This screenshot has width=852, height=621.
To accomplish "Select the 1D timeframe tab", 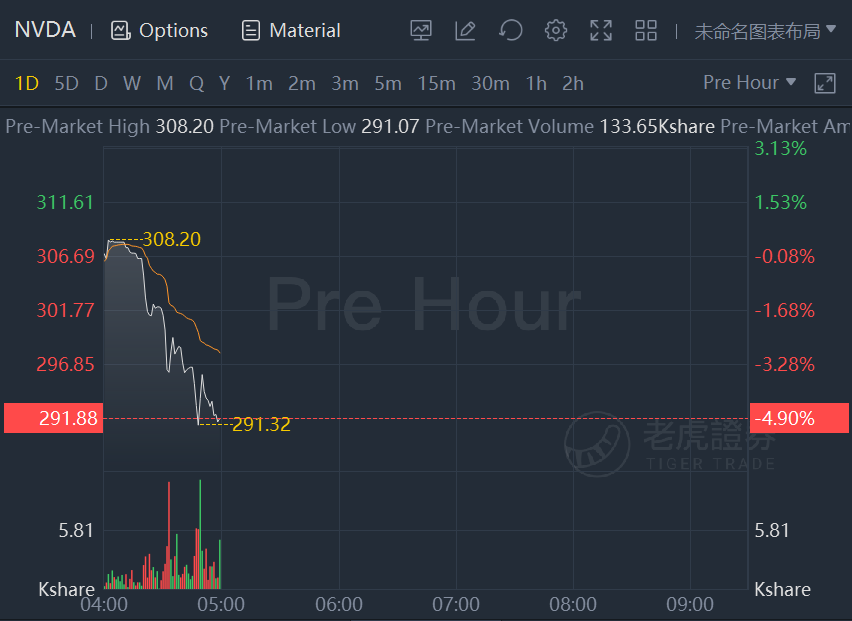I will click(x=27, y=84).
